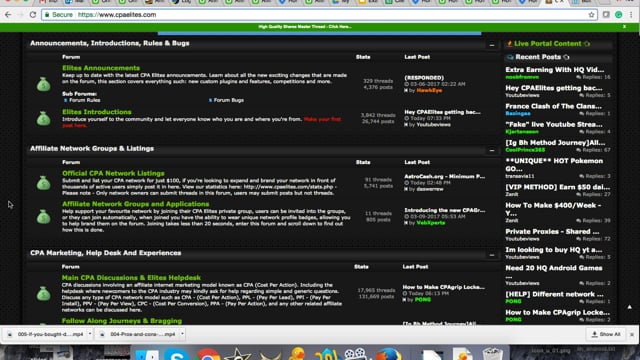Image resolution: width=640 pixels, height=360 pixels.
Task: Open recent post '**UNIQUE** HOT Pokemon GO...'
Action: (554, 165)
